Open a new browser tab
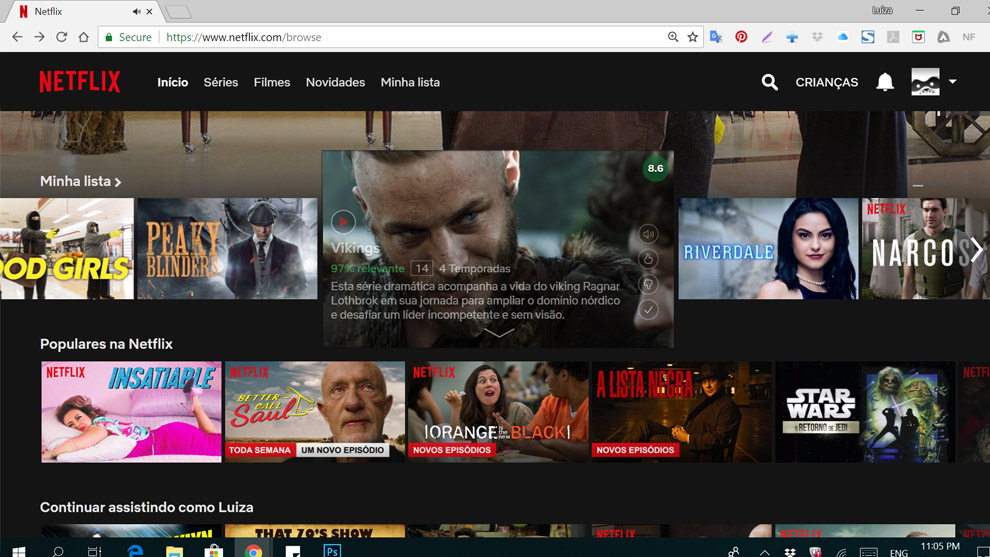Screen dimensions: 990x557 point(179,11)
